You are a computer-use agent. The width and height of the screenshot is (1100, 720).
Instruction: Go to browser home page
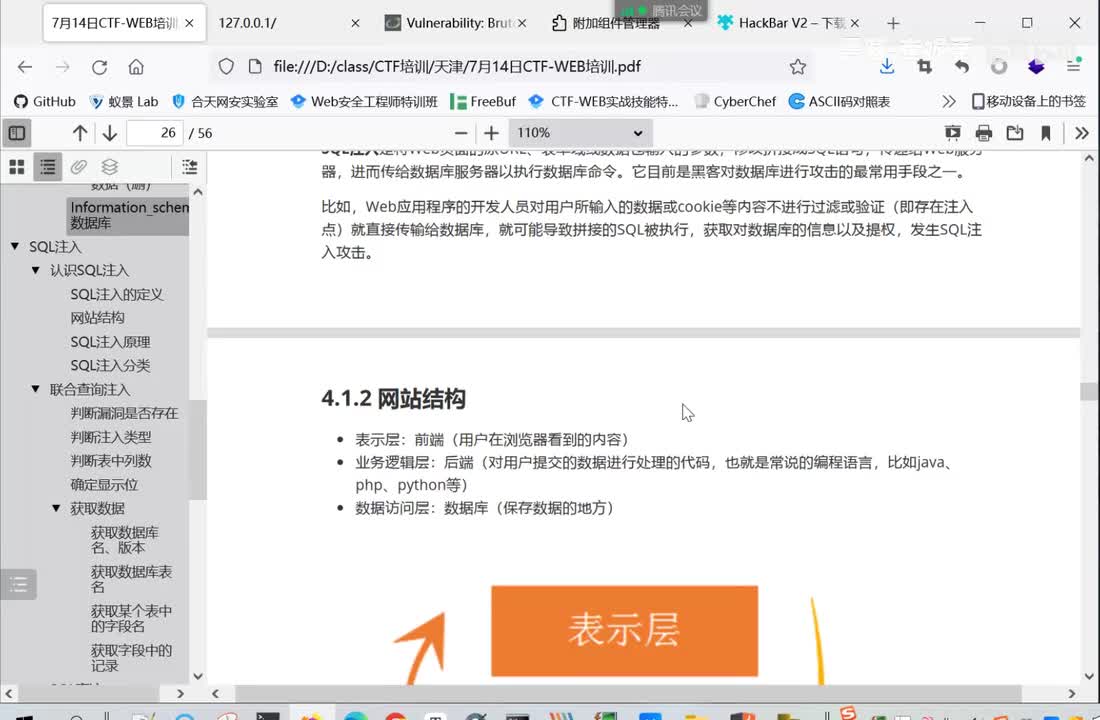point(136,67)
